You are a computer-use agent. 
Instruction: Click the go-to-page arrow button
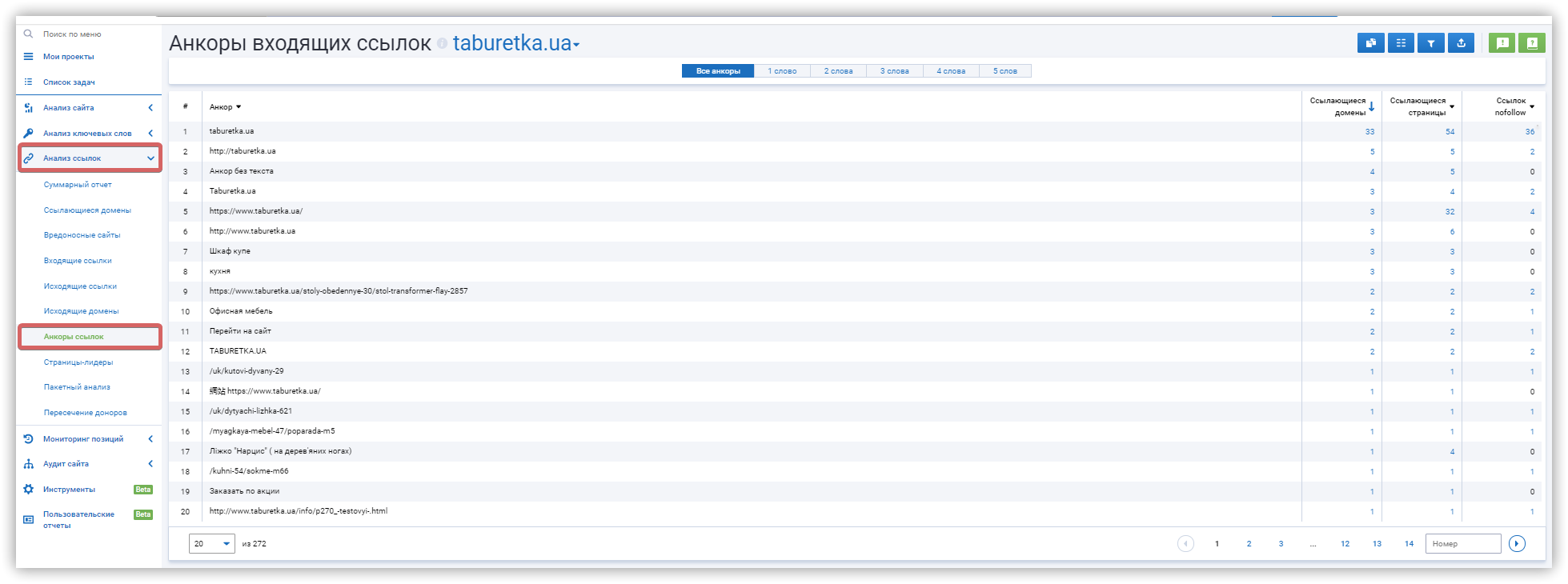point(1517,544)
